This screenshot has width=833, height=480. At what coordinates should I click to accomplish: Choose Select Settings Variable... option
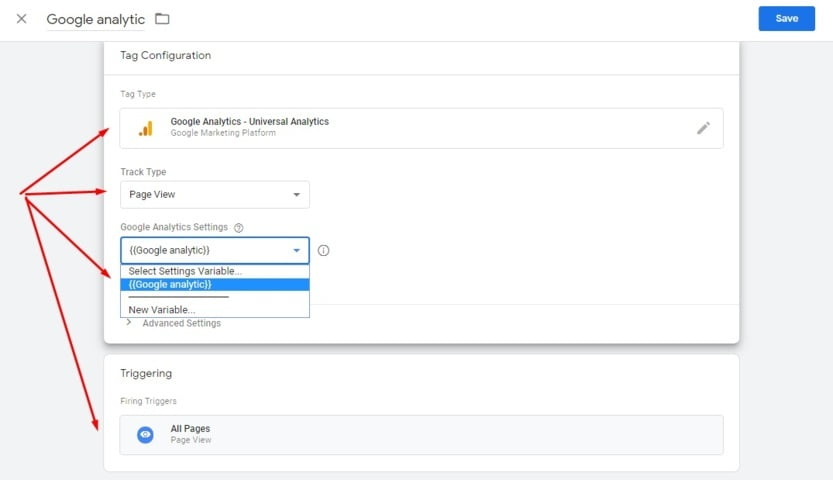coord(215,271)
